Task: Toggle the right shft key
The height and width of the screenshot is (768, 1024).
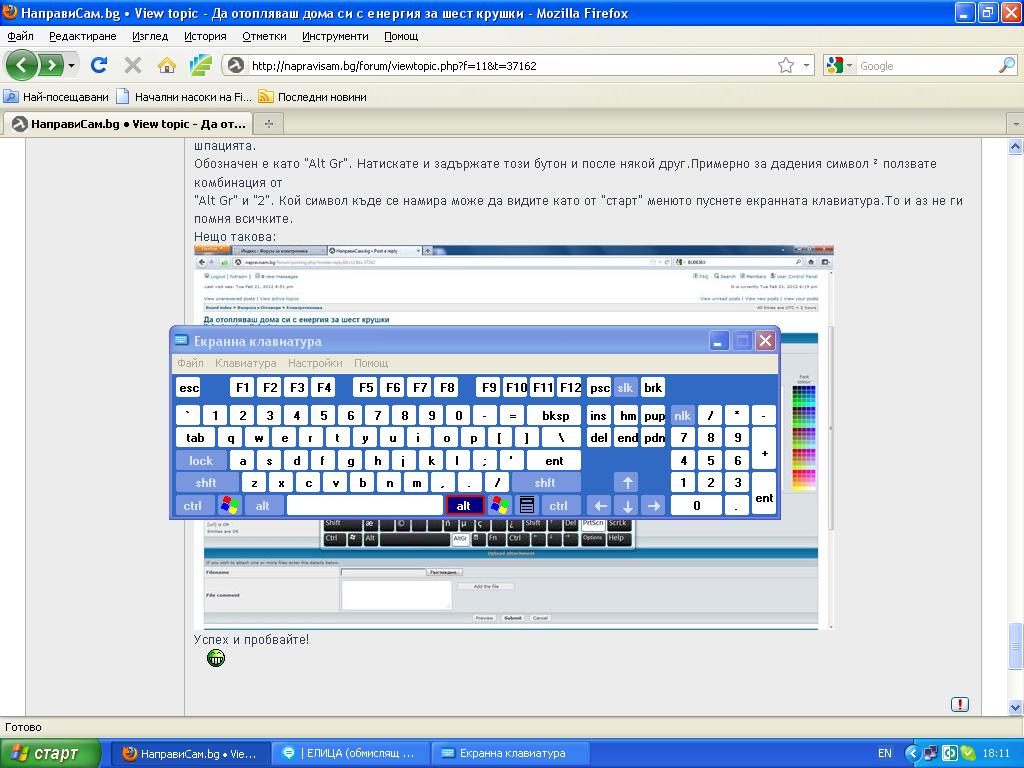Action: click(x=545, y=483)
